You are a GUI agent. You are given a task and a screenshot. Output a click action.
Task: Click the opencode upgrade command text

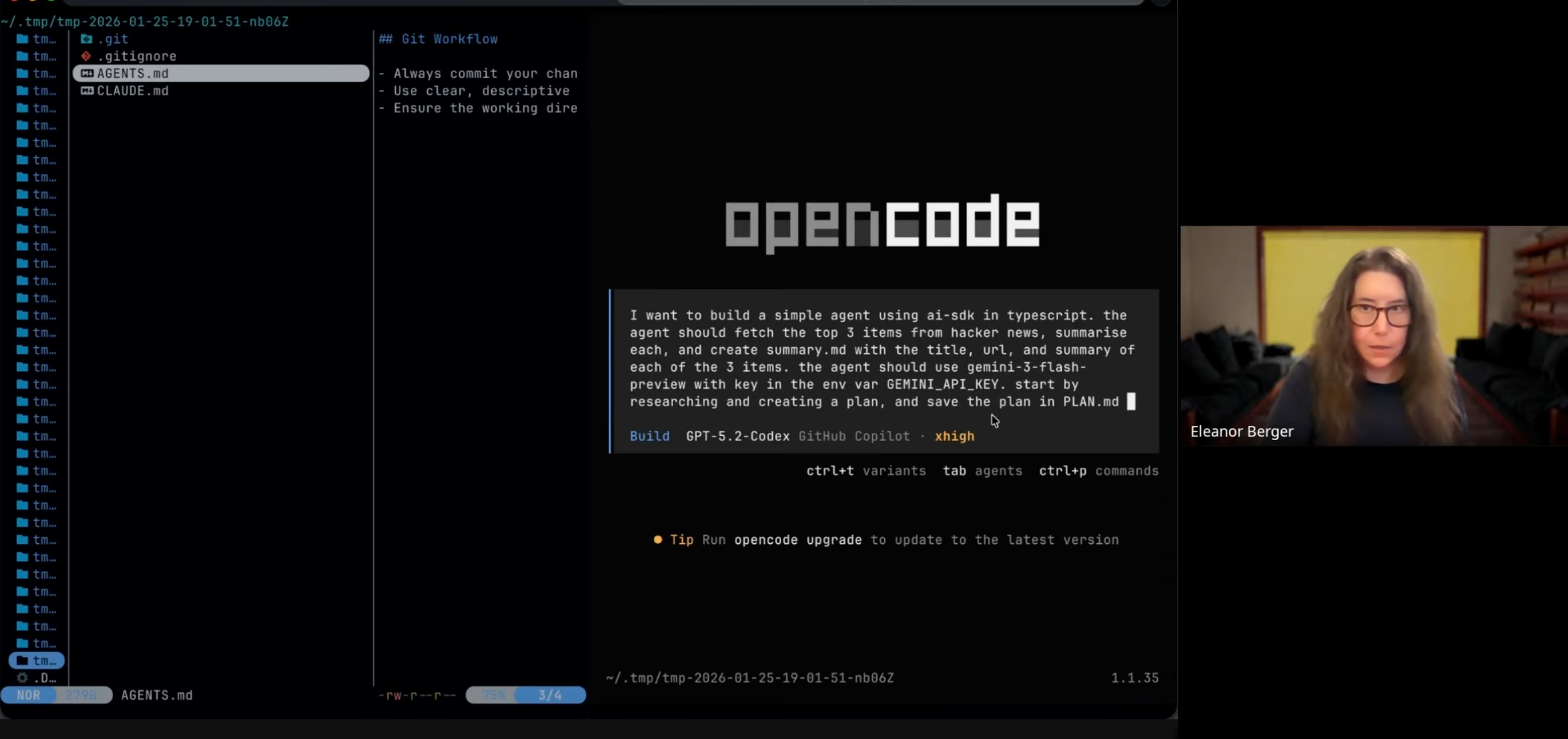pos(797,539)
